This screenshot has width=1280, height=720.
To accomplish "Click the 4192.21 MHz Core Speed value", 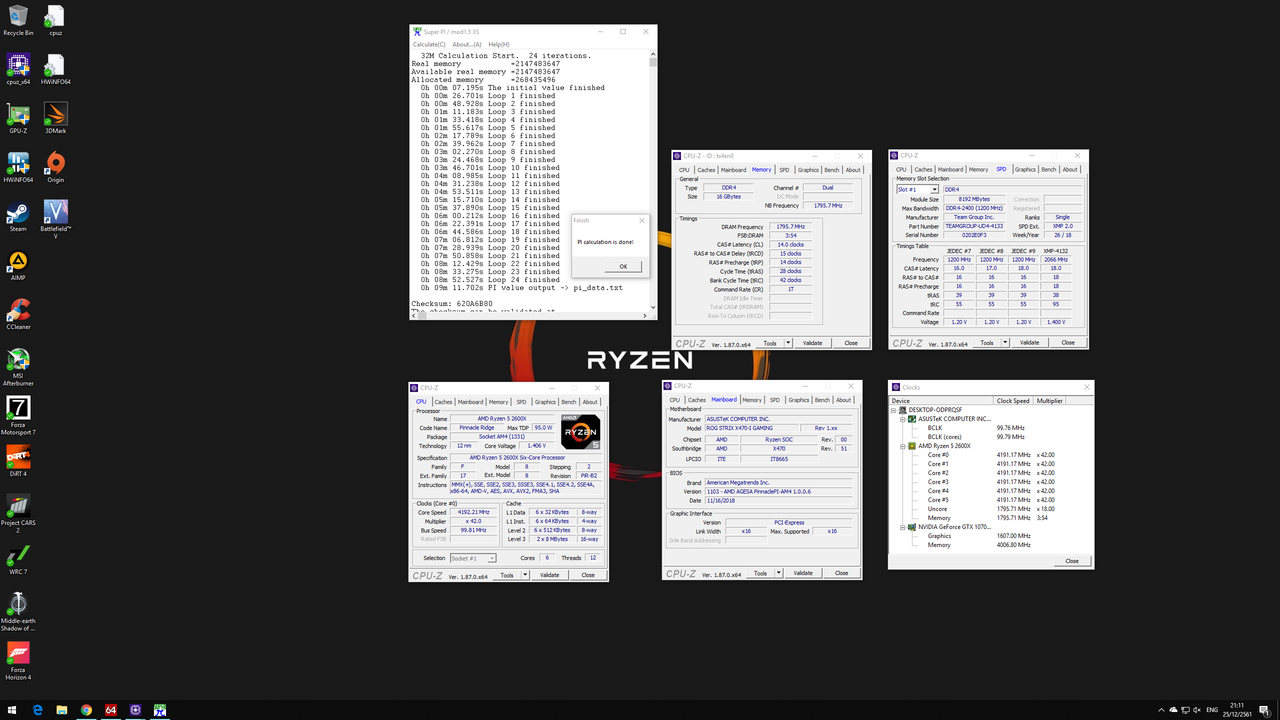I will 474,511.
